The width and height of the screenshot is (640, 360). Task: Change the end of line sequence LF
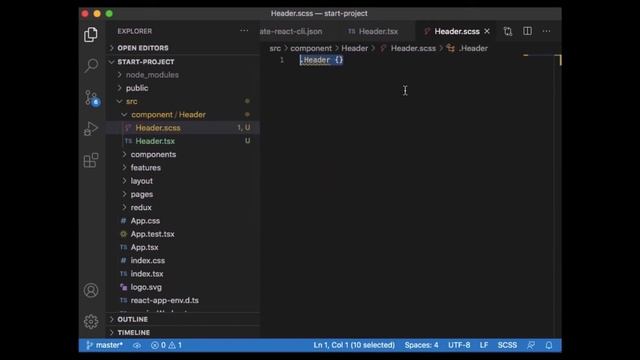[x=484, y=345]
